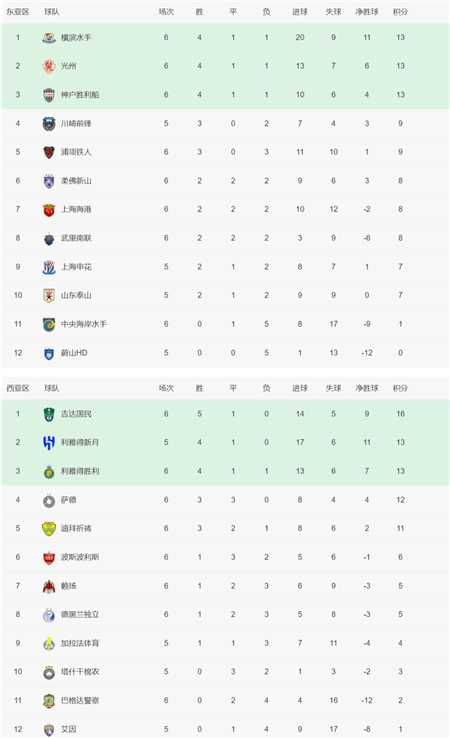Click 净胜球 header in 西亚区 table
Viewport: 450px width, 738px height.
tap(367, 388)
